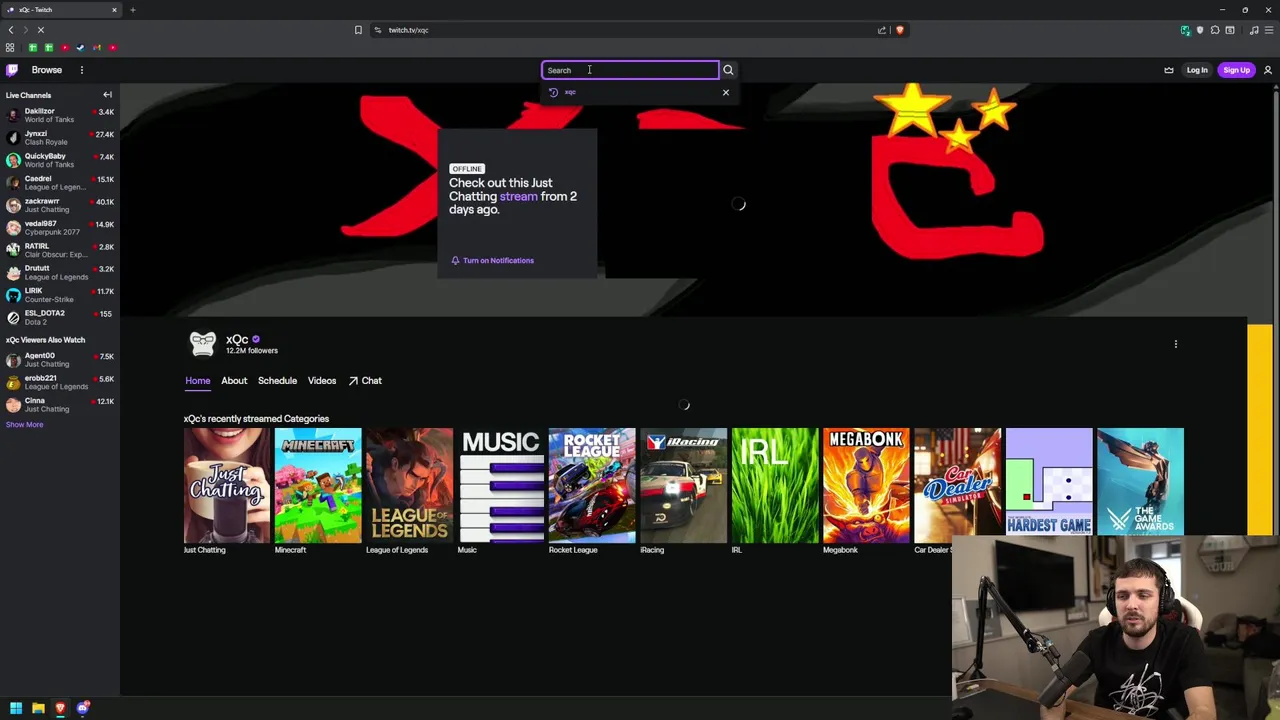Show More recommended channels

coord(24,425)
